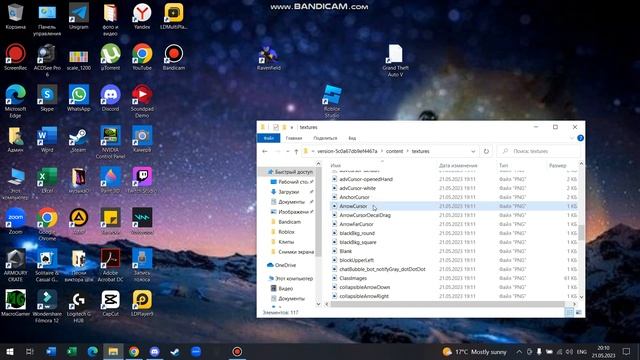The image size is (640, 360).
Task: Open Logitech G HUB shortcut
Action: [78, 306]
